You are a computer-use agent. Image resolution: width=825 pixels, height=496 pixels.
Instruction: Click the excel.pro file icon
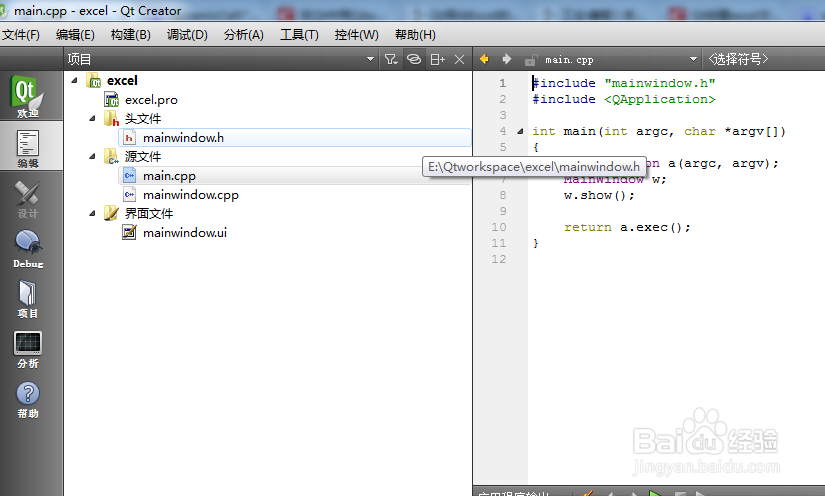tap(111, 99)
